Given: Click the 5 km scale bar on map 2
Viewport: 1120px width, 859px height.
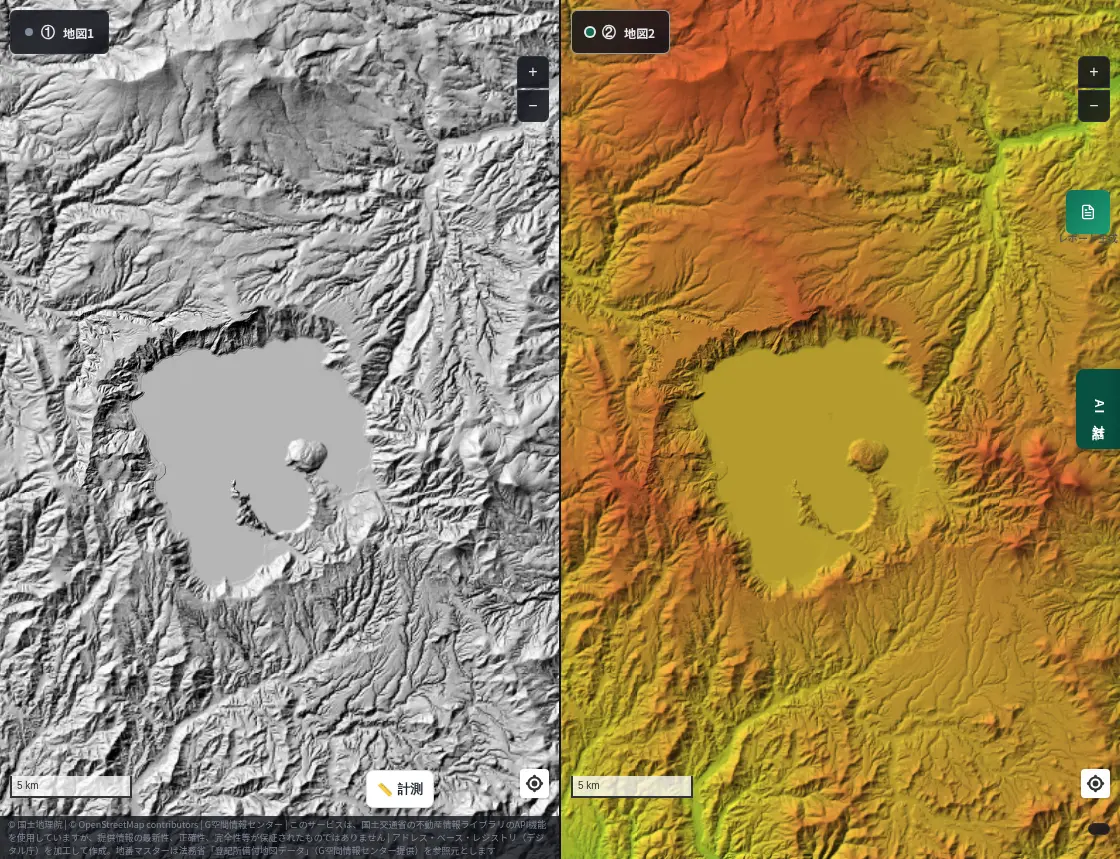Looking at the screenshot, I should click(x=631, y=786).
